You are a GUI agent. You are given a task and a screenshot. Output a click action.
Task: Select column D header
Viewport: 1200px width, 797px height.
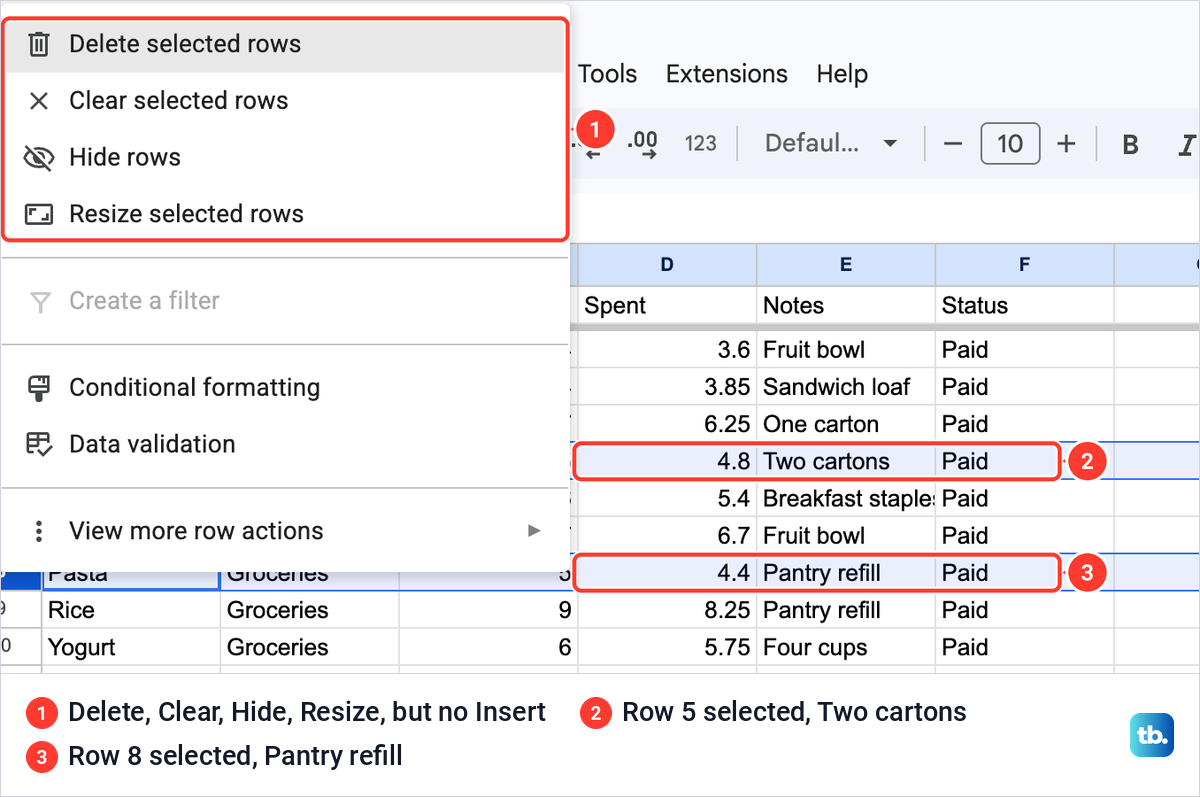[667, 265]
